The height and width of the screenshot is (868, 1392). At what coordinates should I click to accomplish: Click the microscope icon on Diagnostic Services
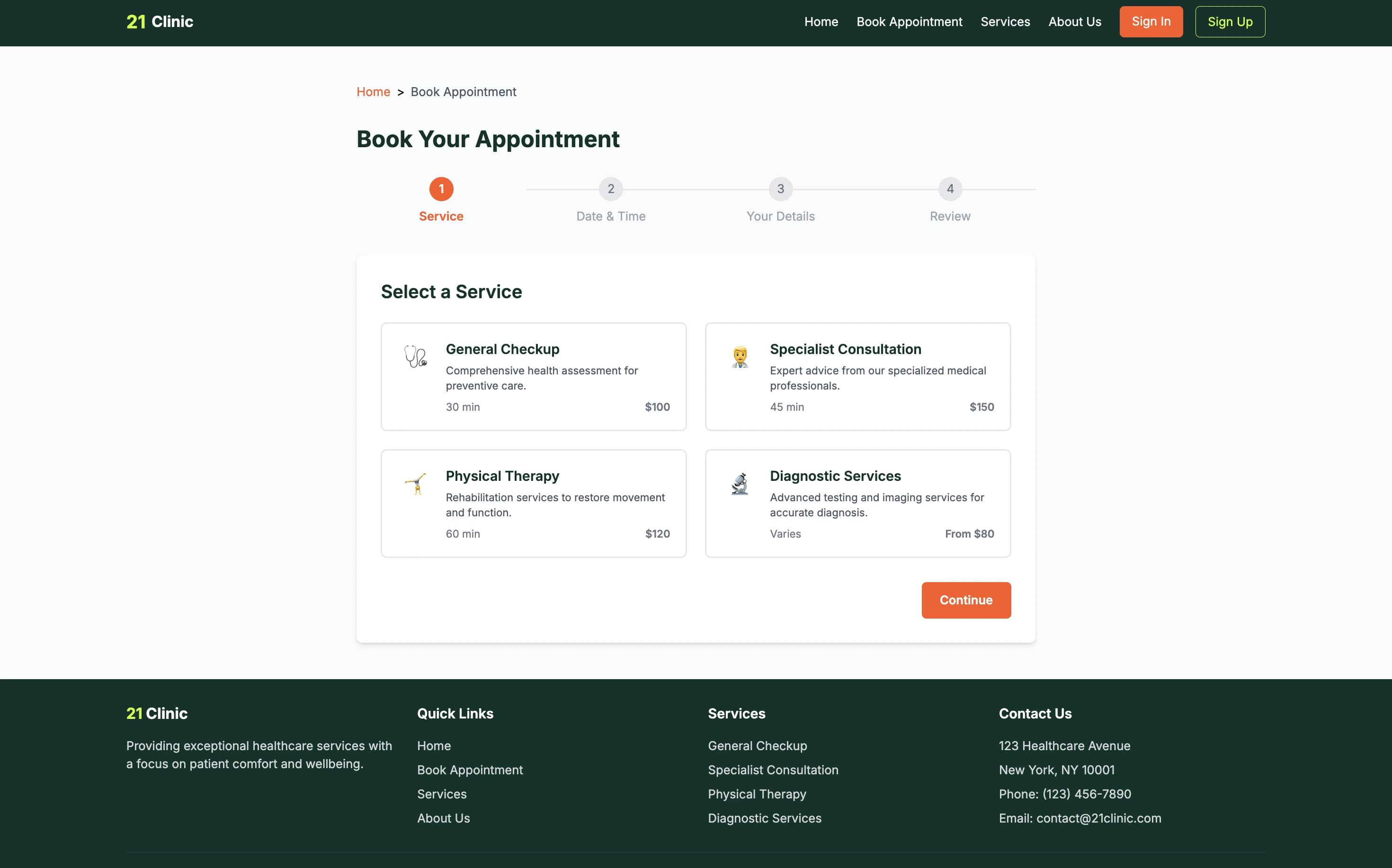pos(739,483)
